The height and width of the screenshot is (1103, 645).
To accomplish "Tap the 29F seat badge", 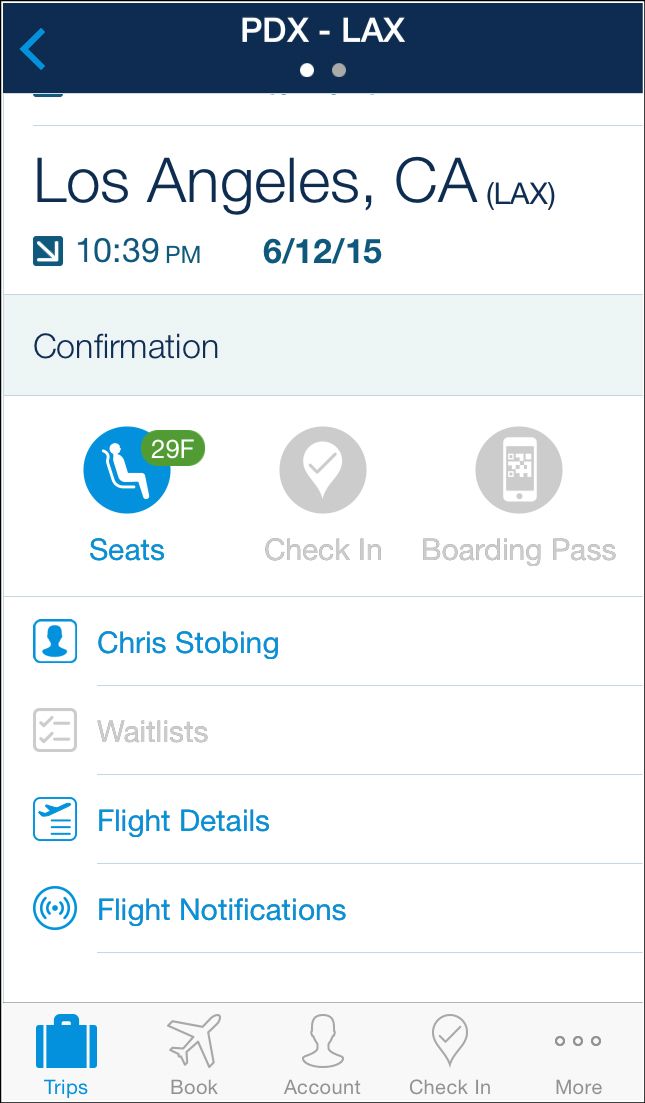I will pyautogui.click(x=173, y=449).
